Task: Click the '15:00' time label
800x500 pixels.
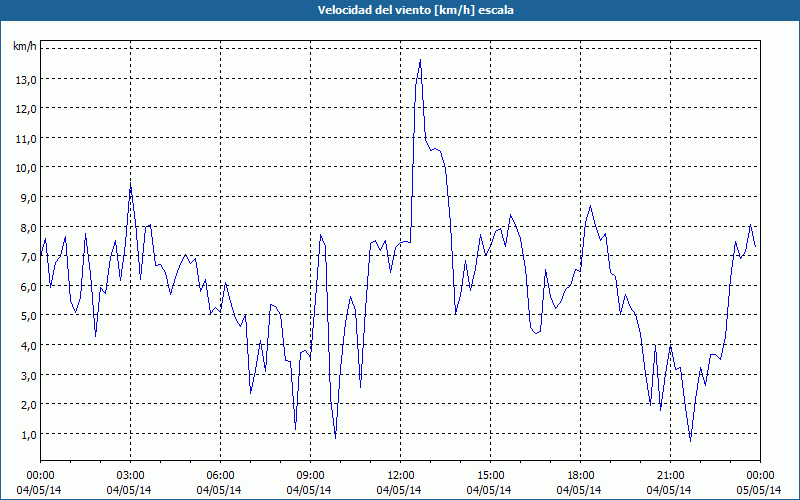Action: click(490, 476)
